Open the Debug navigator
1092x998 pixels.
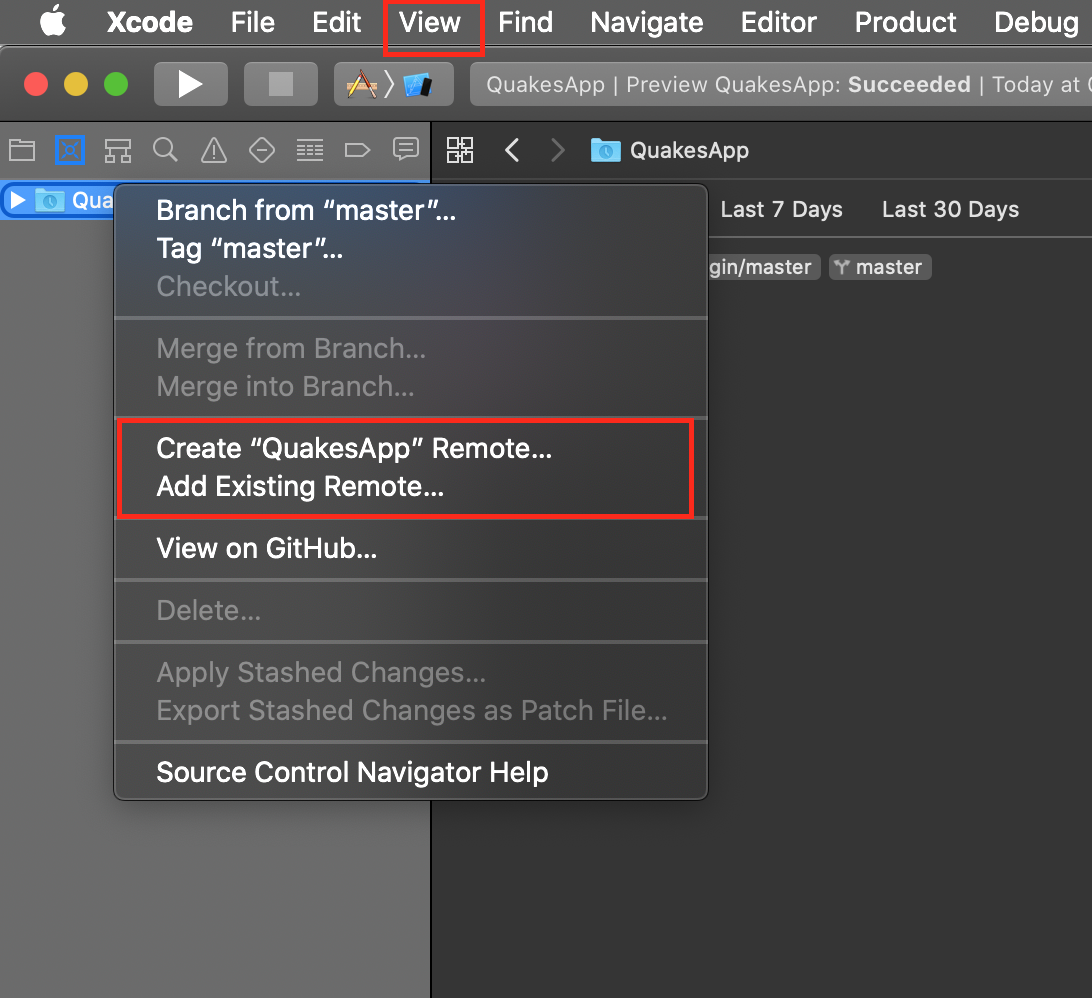[309, 150]
